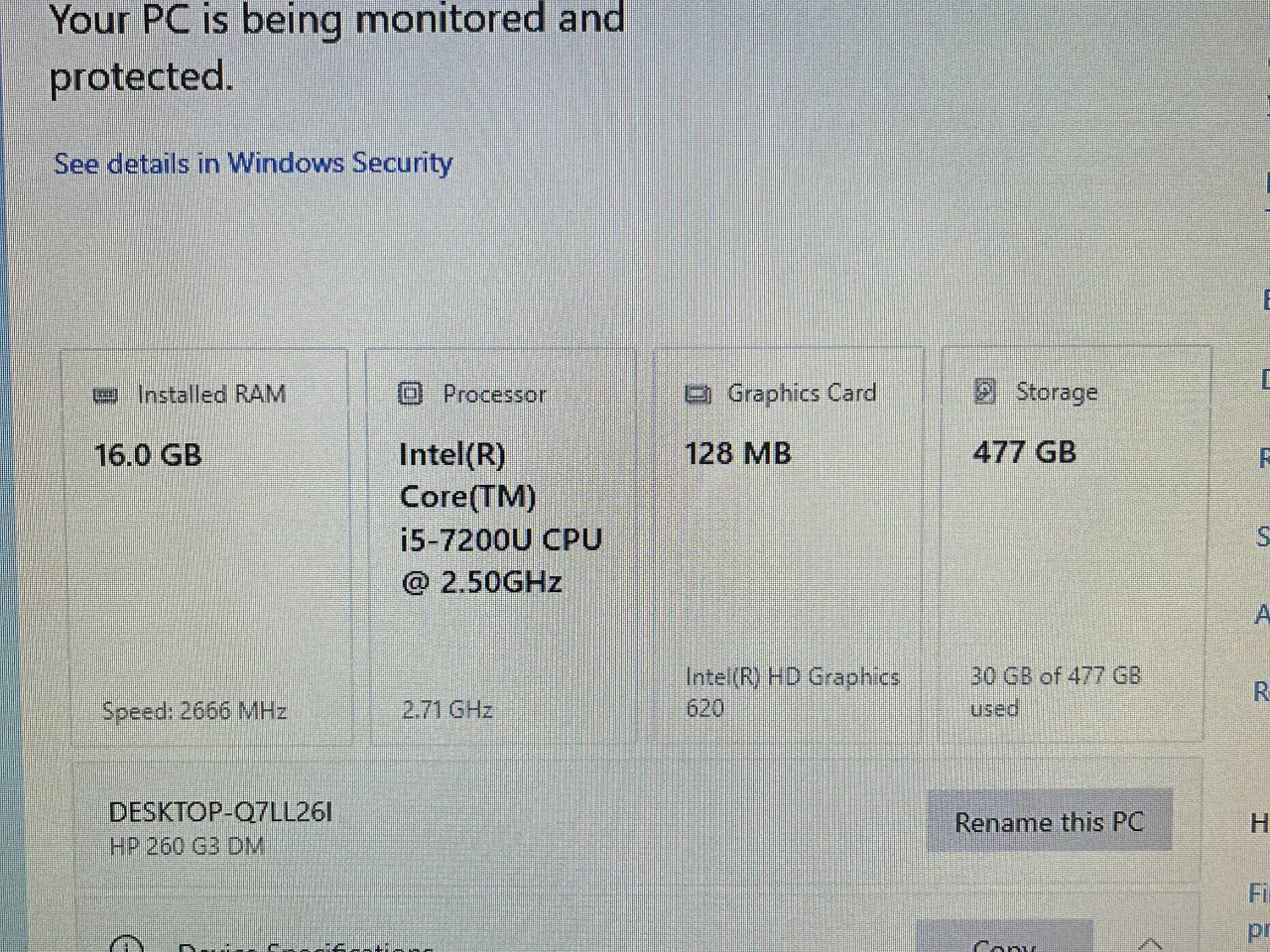
Task: Click the Speed: 2666 MHz RAM detail
Action: (x=194, y=711)
